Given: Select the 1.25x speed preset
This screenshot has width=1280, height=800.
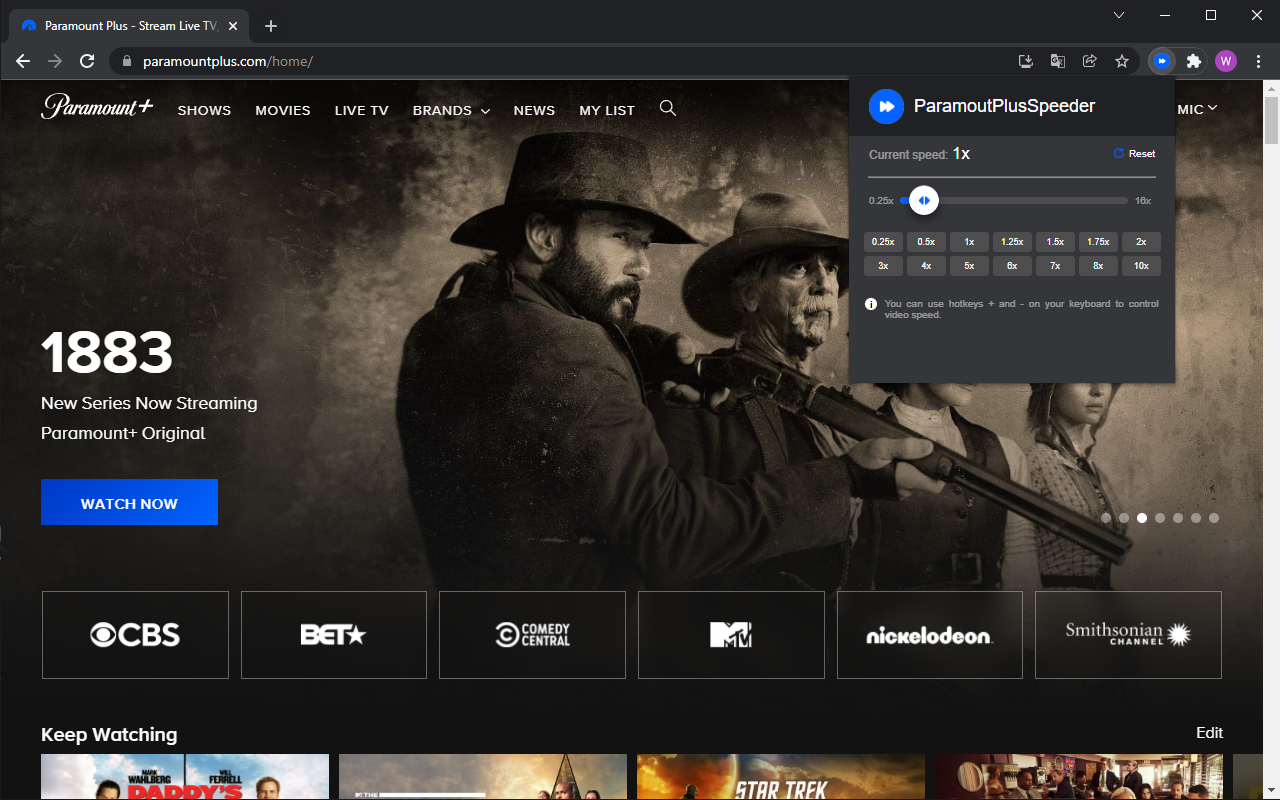Looking at the screenshot, I should coord(1012,242).
